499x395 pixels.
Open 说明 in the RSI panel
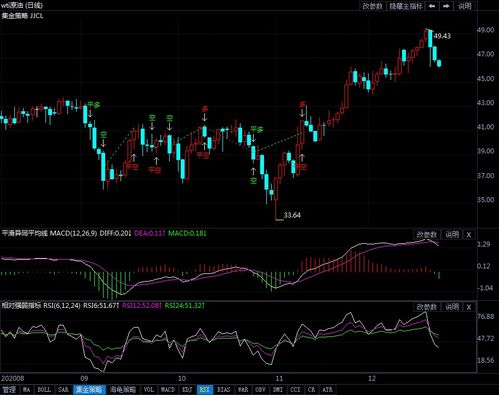(x=452, y=307)
